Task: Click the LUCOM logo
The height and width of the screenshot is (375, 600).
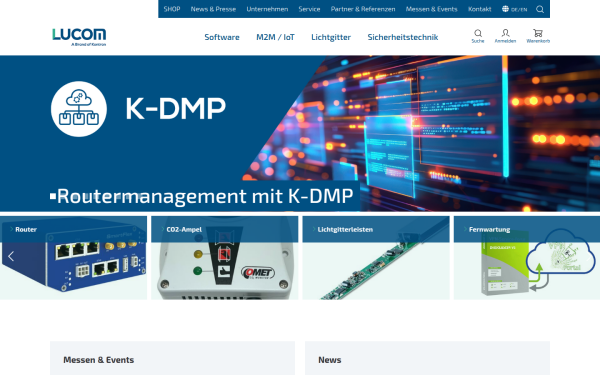Action: click(79, 37)
